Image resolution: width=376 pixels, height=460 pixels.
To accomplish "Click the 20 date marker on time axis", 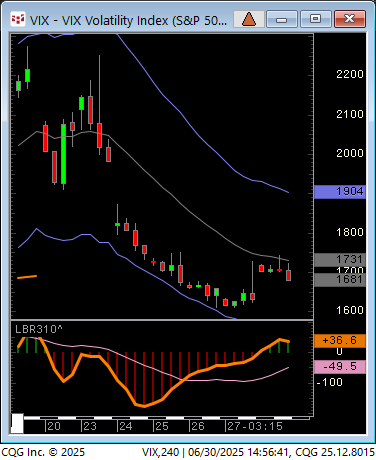I will [54, 426].
